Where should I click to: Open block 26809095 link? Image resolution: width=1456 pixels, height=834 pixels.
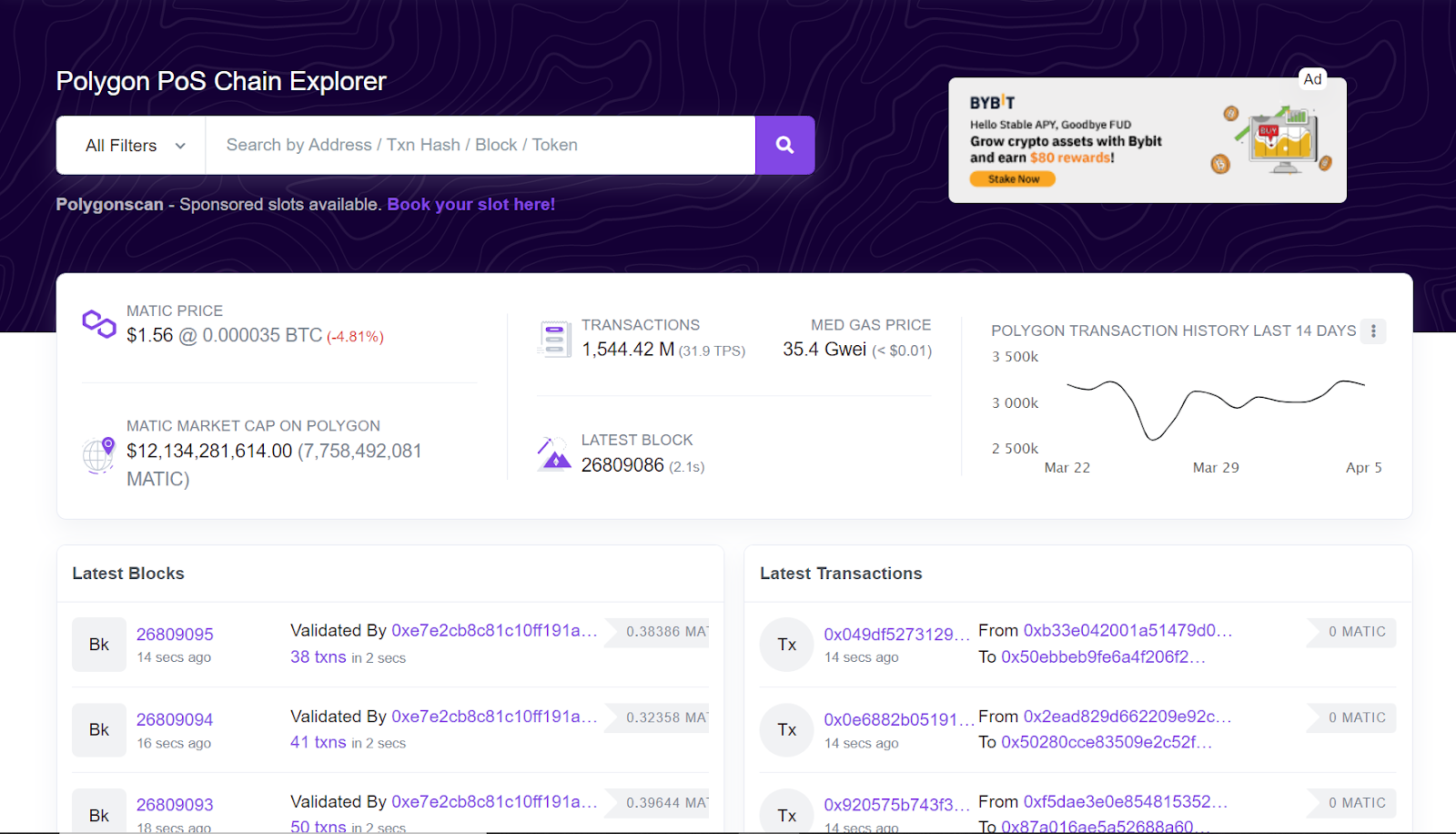175,634
